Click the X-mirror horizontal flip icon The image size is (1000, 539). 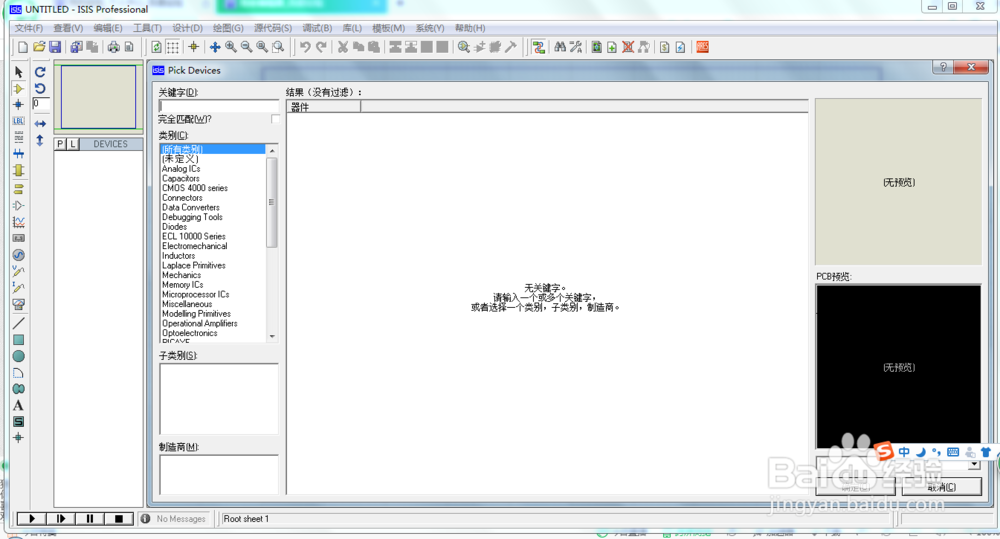[x=40, y=123]
